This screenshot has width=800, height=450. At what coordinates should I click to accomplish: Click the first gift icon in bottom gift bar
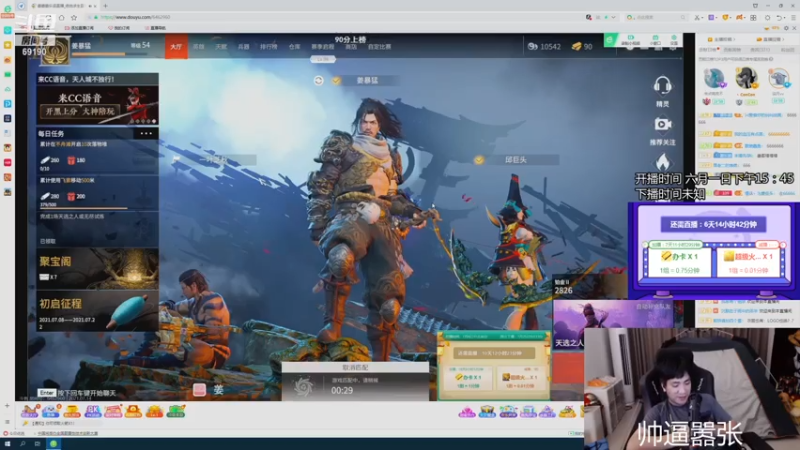[30, 411]
